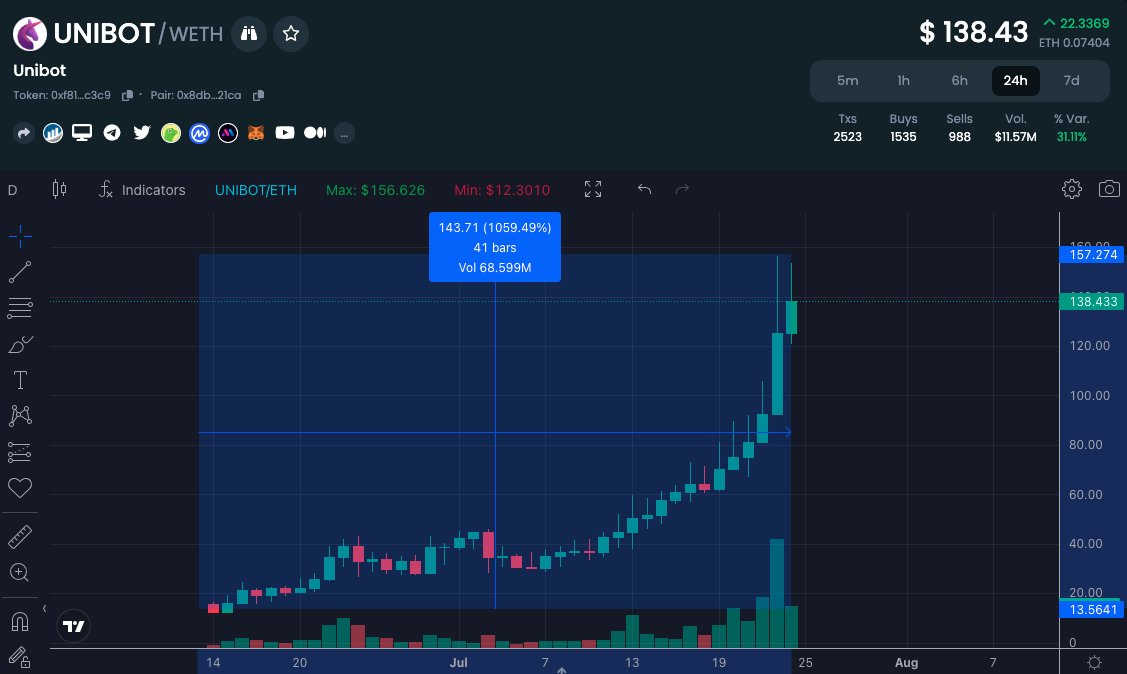The image size is (1127, 674).
Task: Click the 138.433 current price label
Action: coord(1092,302)
